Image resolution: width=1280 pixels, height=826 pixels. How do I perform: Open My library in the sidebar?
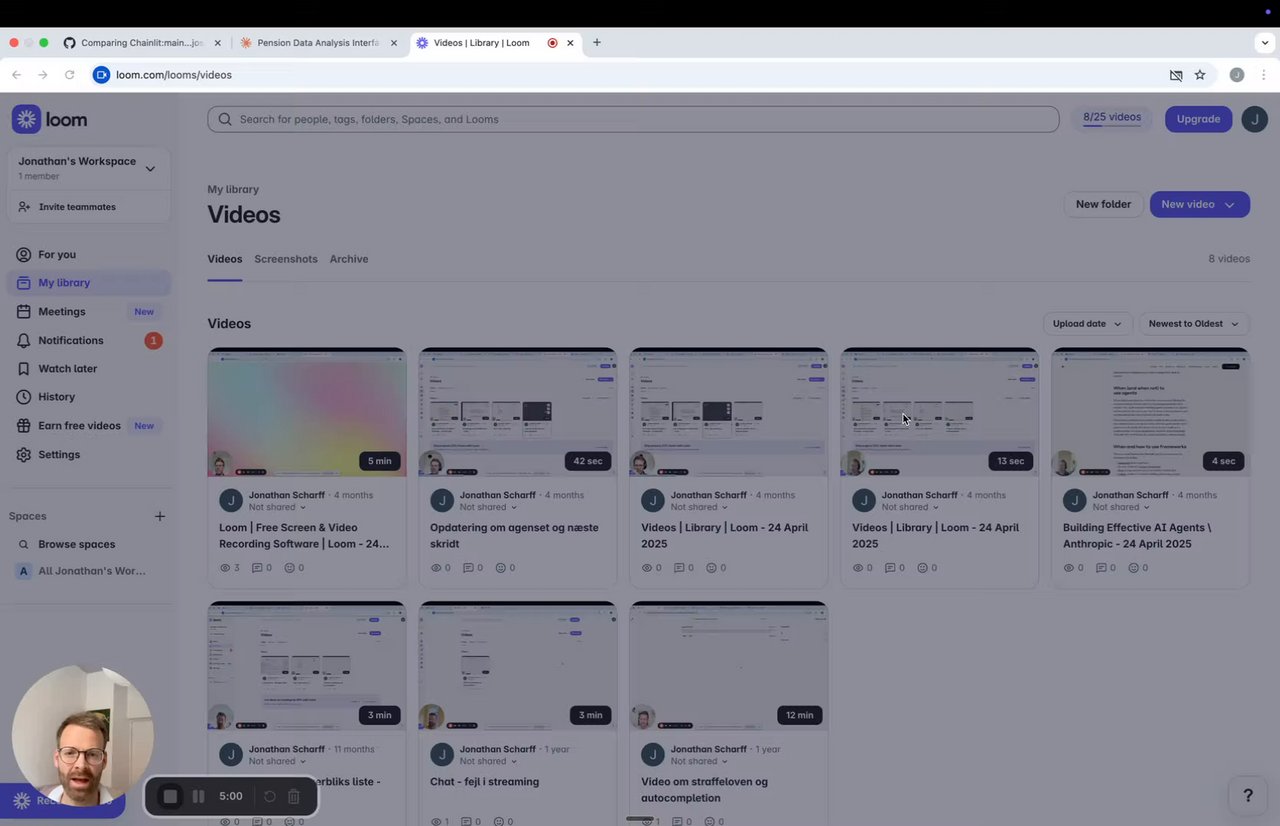(x=90, y=283)
